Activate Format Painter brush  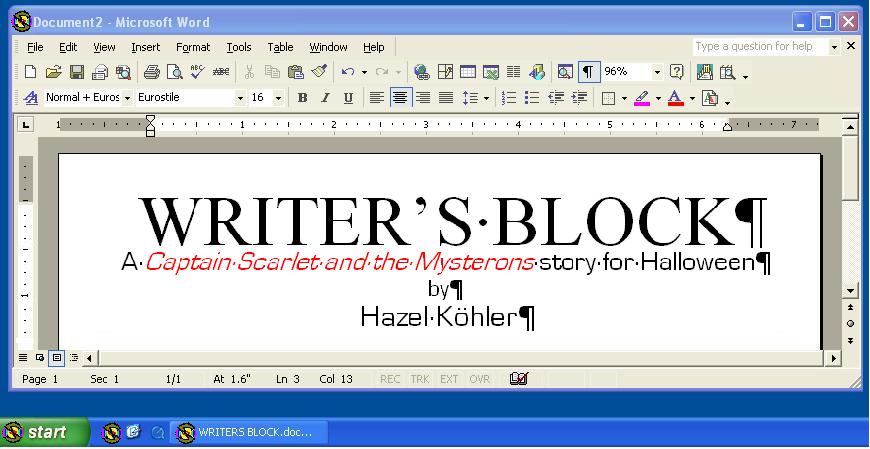(319, 72)
